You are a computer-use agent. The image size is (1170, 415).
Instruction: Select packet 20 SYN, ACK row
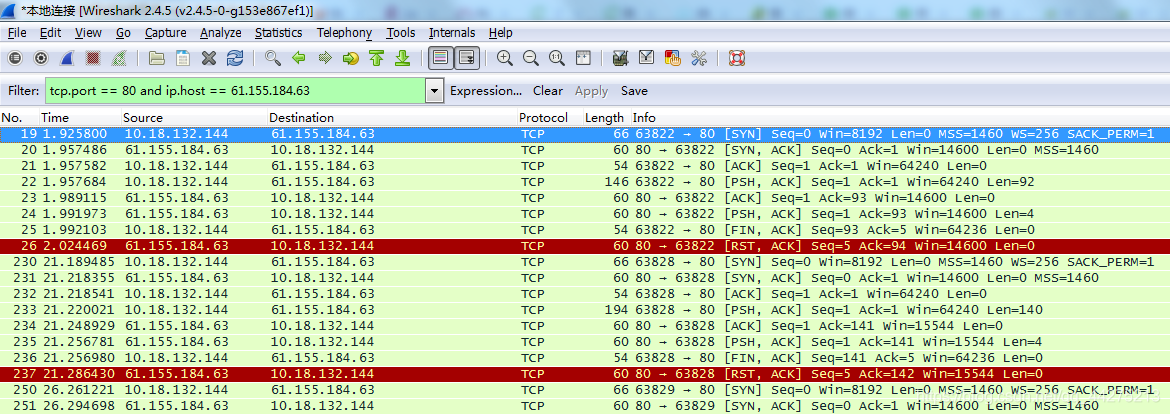click(585, 150)
